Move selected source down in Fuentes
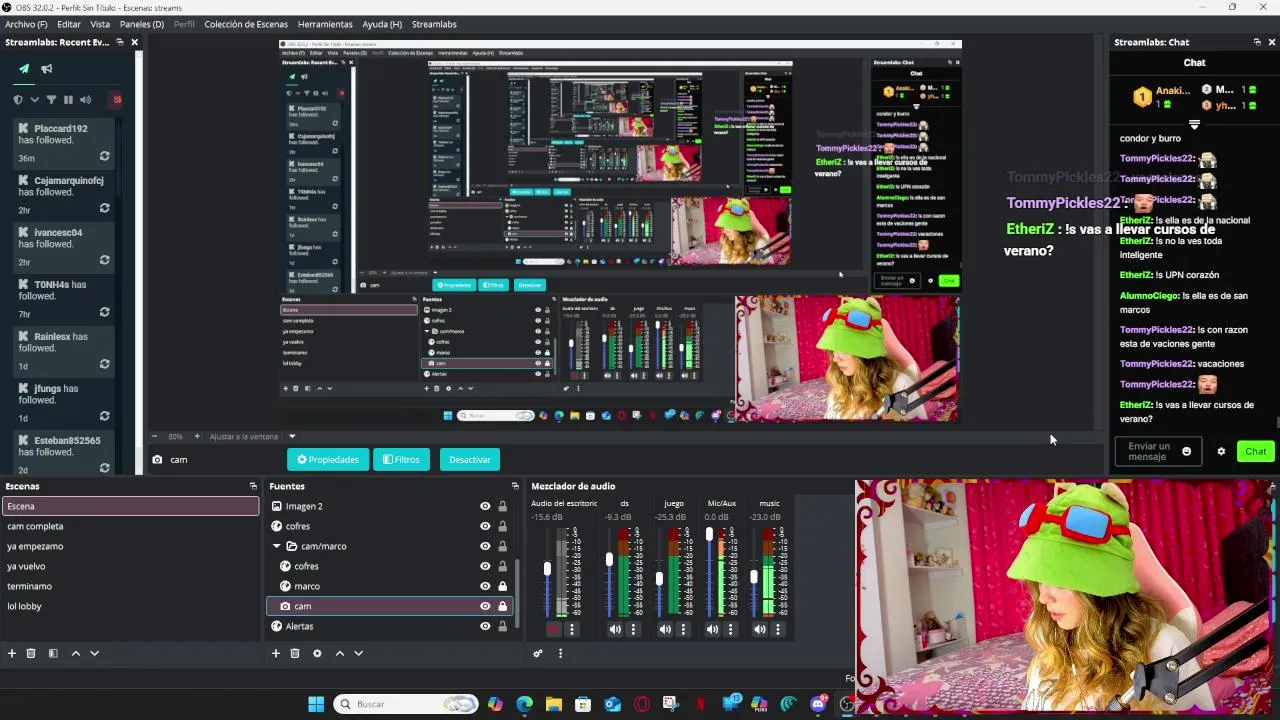The height and width of the screenshot is (720, 1280). (358, 653)
